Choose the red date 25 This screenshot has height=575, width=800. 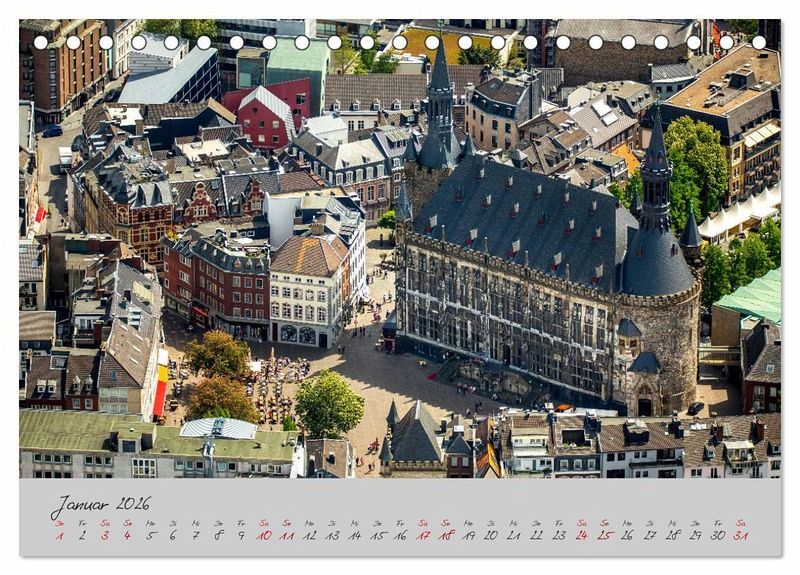pos(605,536)
